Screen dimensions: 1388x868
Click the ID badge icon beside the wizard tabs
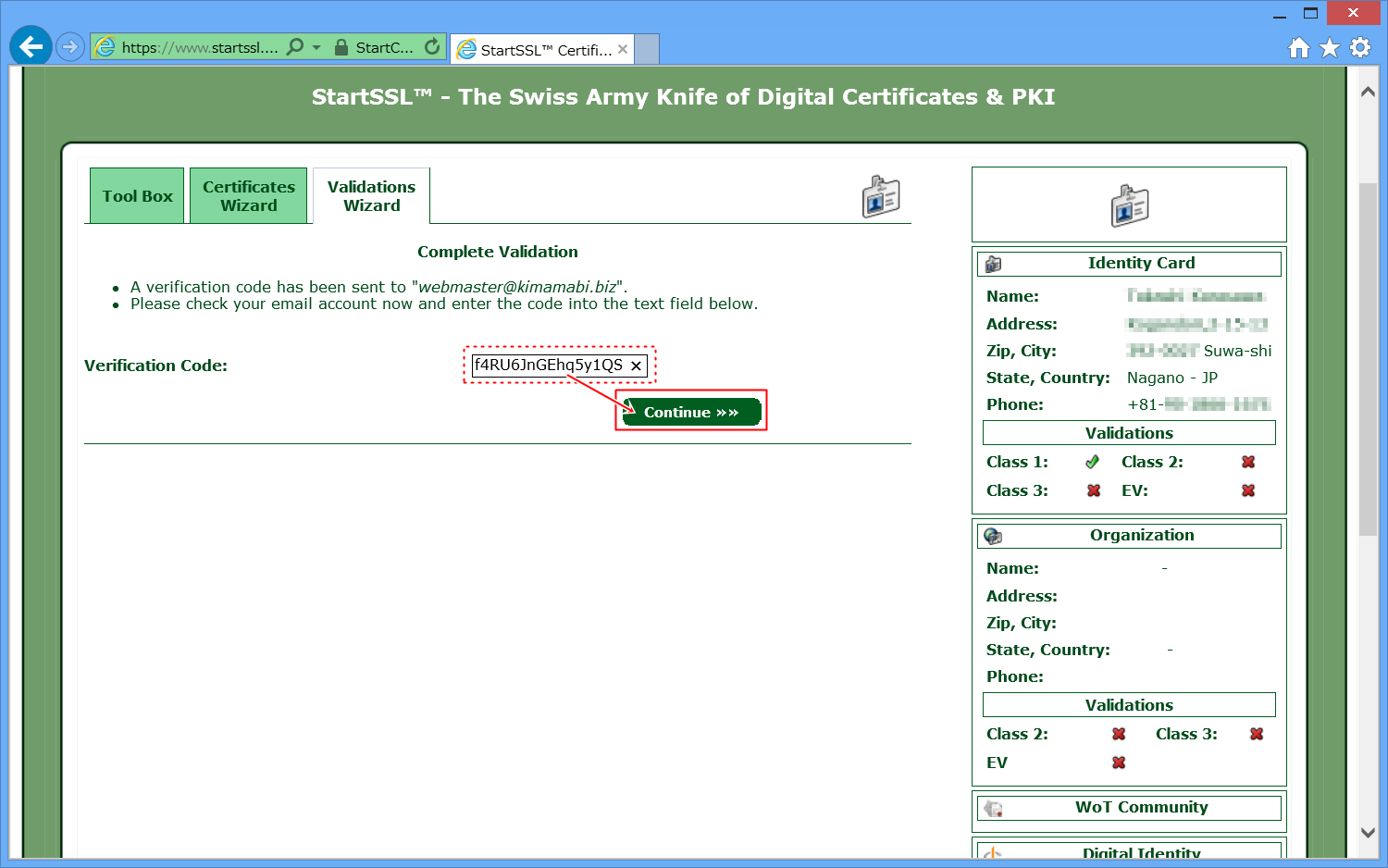click(880, 196)
